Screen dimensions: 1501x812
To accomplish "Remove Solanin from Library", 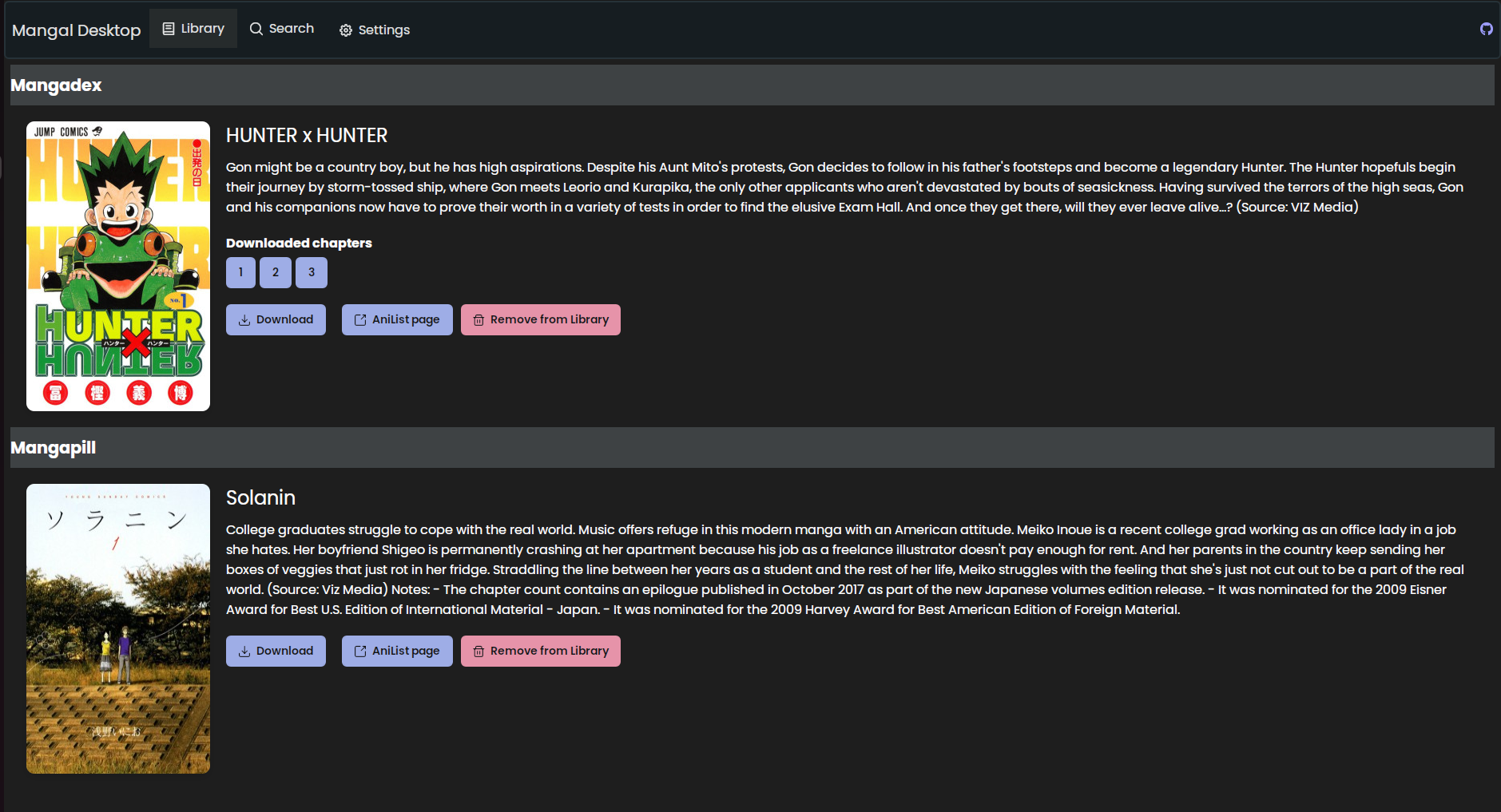I will (x=541, y=651).
